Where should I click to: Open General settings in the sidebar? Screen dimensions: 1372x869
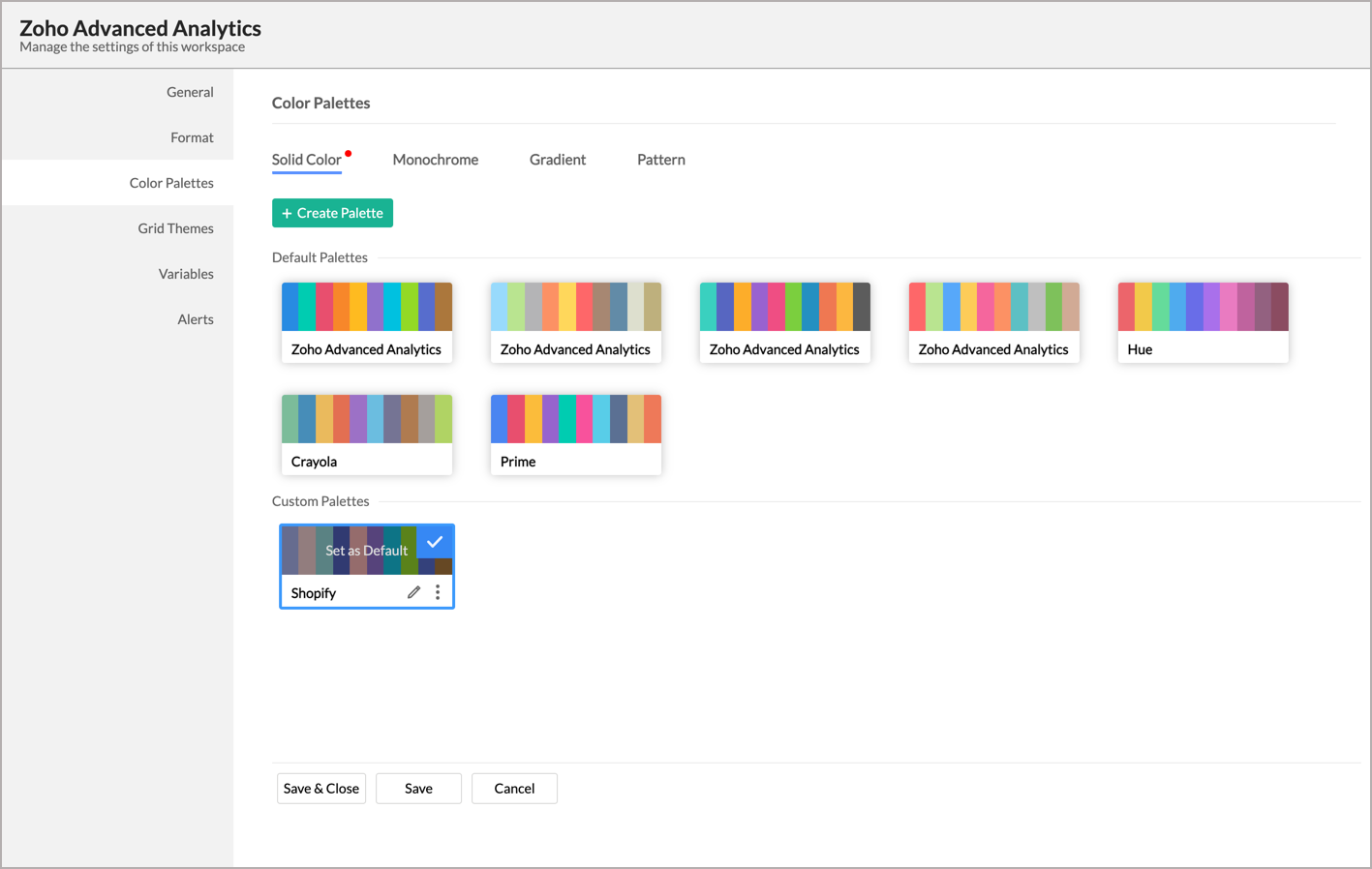(x=190, y=92)
